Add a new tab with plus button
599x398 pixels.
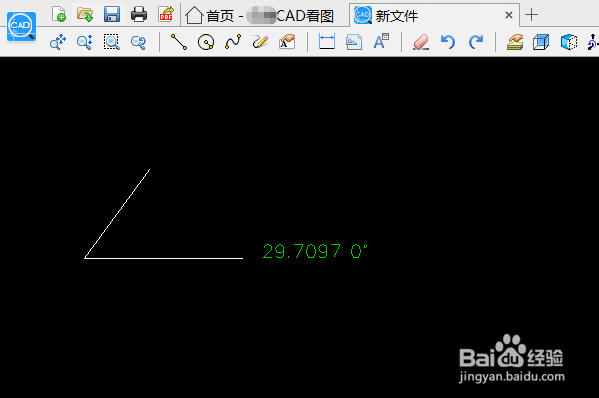coord(531,15)
